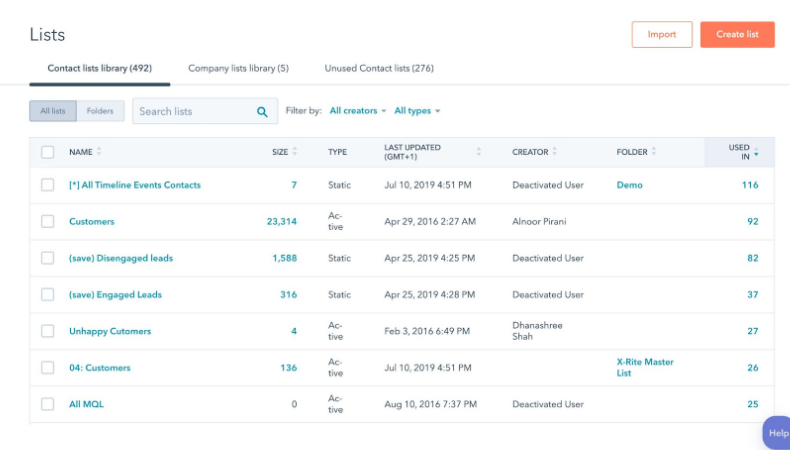Click size 23,314 for Customers
The height and width of the screenshot is (450, 790).
point(282,221)
